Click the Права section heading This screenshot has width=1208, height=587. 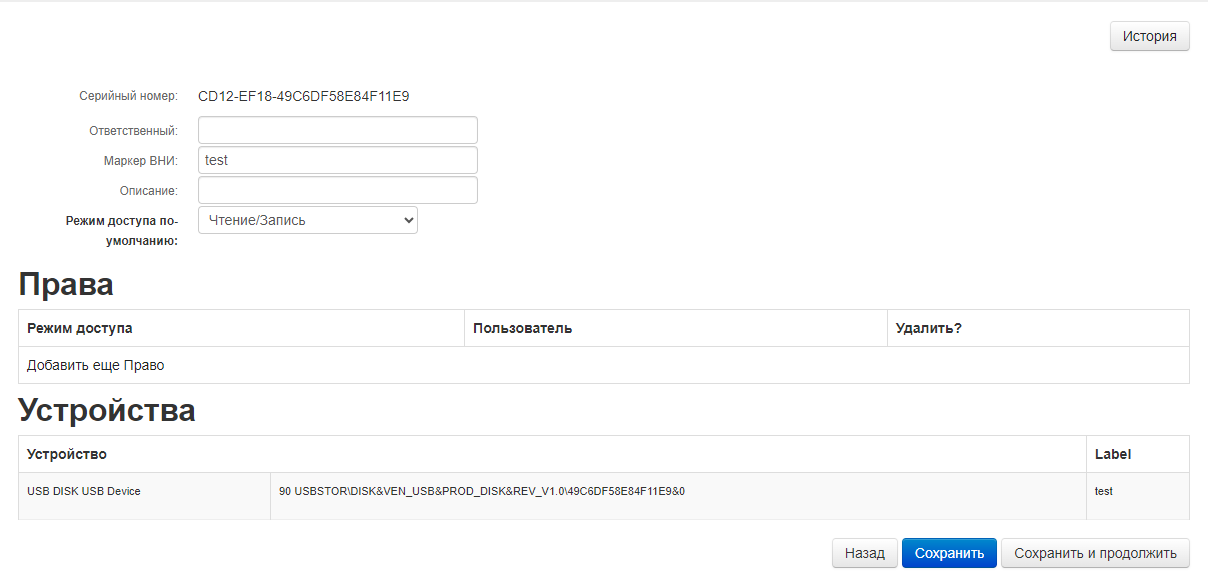point(66,285)
